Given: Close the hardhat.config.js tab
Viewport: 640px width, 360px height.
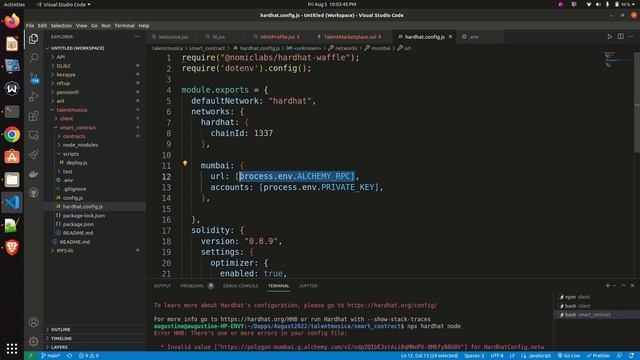Looking at the screenshot, I should pos(451,36).
